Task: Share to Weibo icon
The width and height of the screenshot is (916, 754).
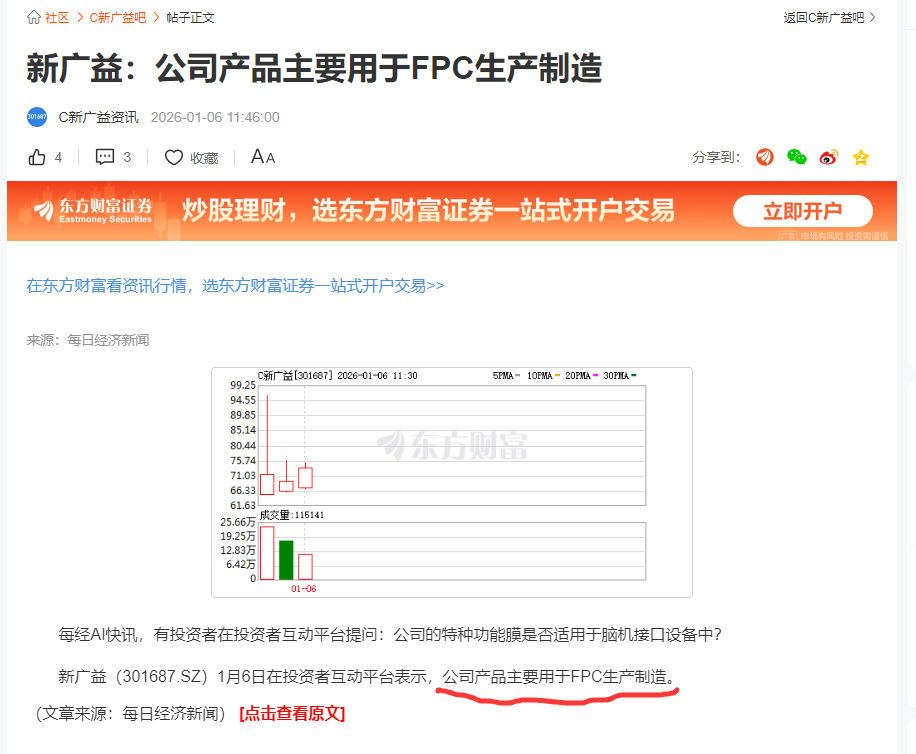Action: point(828,157)
